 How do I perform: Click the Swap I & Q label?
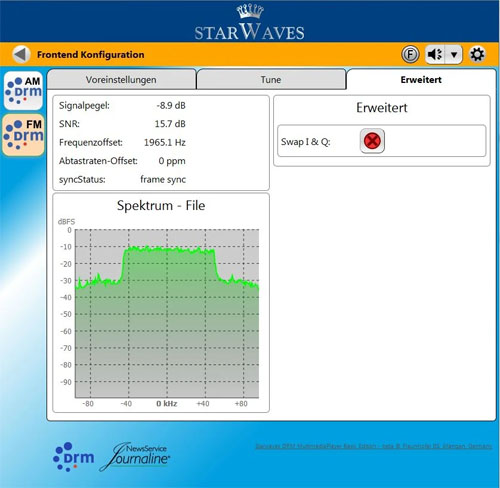click(x=306, y=142)
